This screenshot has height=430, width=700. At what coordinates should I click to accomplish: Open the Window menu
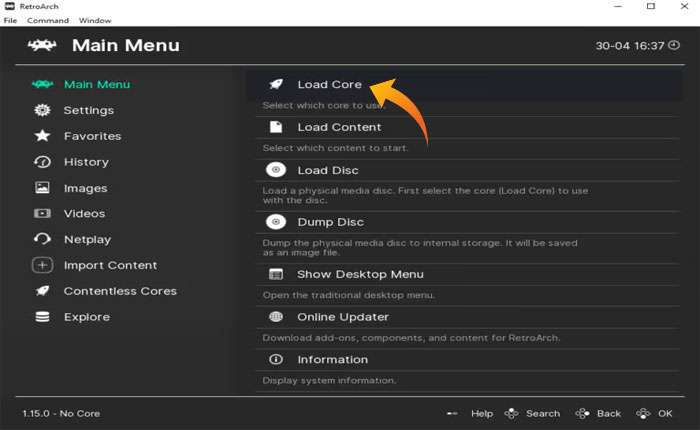(x=95, y=20)
